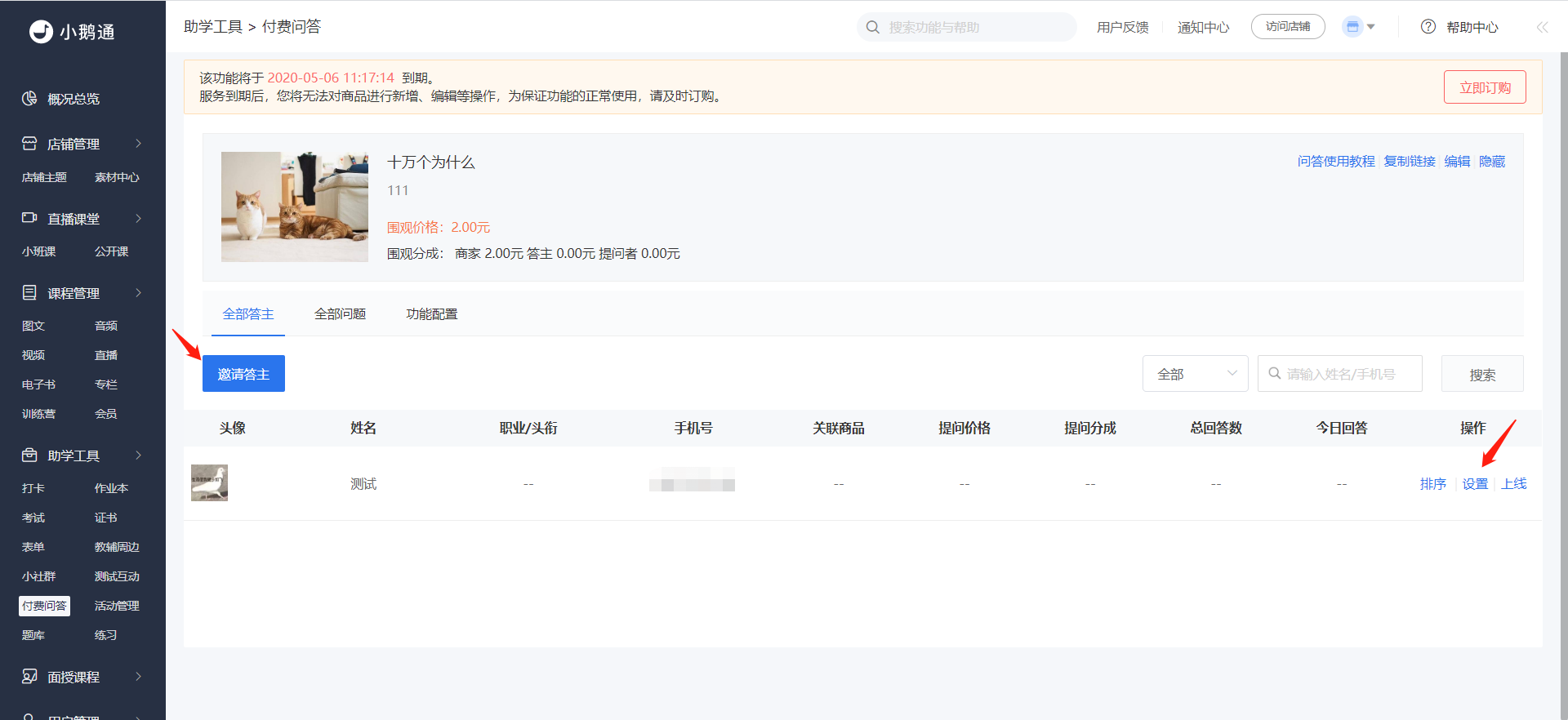The height and width of the screenshot is (720, 1568).
Task: Expand the 店铺管理 menu chevron
Action: point(139,144)
